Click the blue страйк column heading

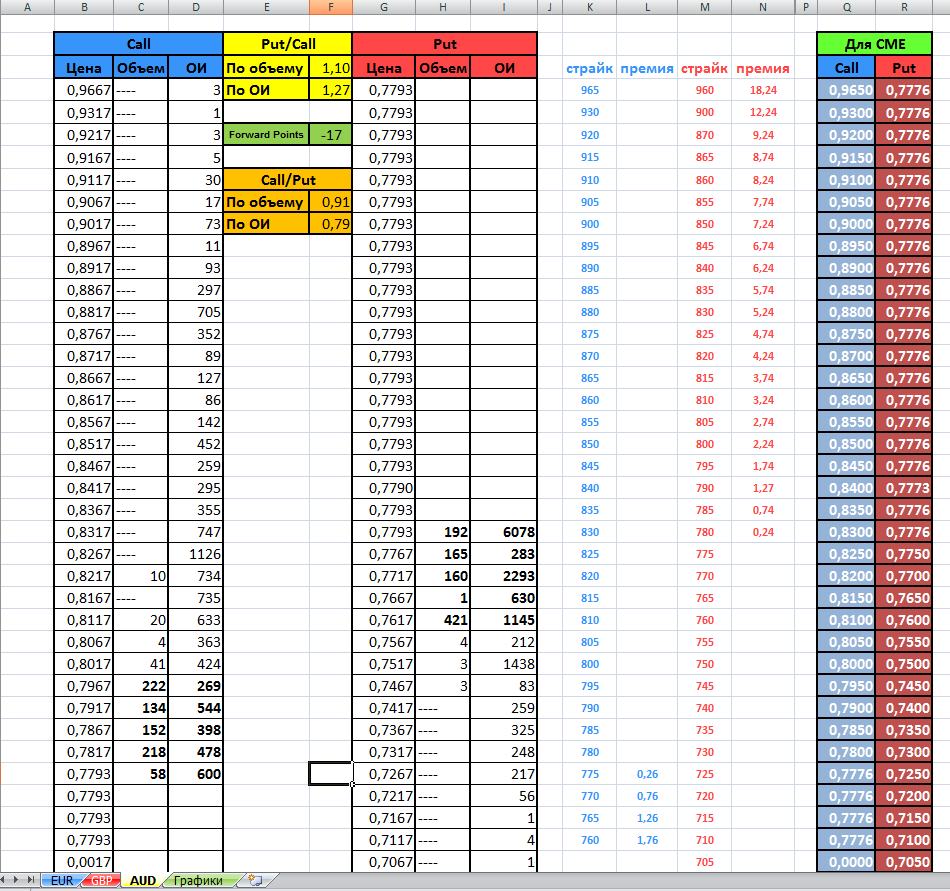point(590,68)
